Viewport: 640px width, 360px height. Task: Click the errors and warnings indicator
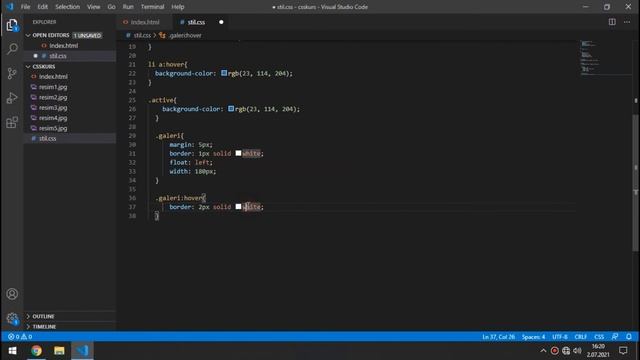click(x=20, y=337)
